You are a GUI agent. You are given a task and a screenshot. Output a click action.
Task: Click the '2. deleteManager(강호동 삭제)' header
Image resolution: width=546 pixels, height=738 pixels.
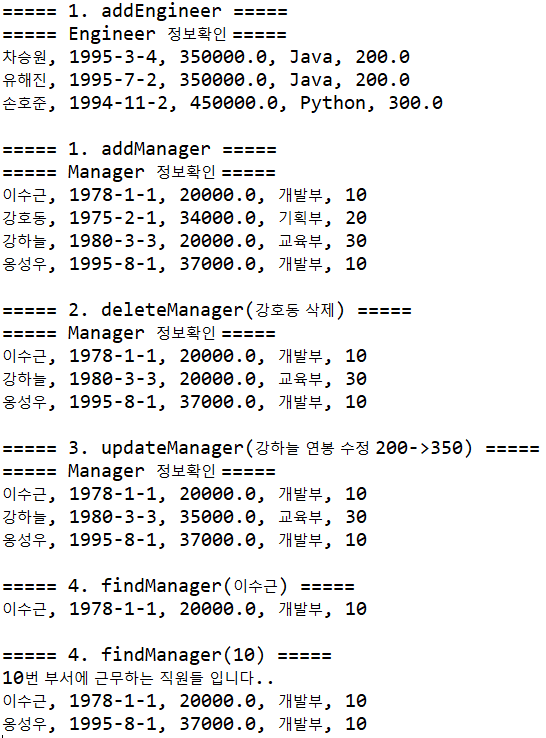click(207, 310)
